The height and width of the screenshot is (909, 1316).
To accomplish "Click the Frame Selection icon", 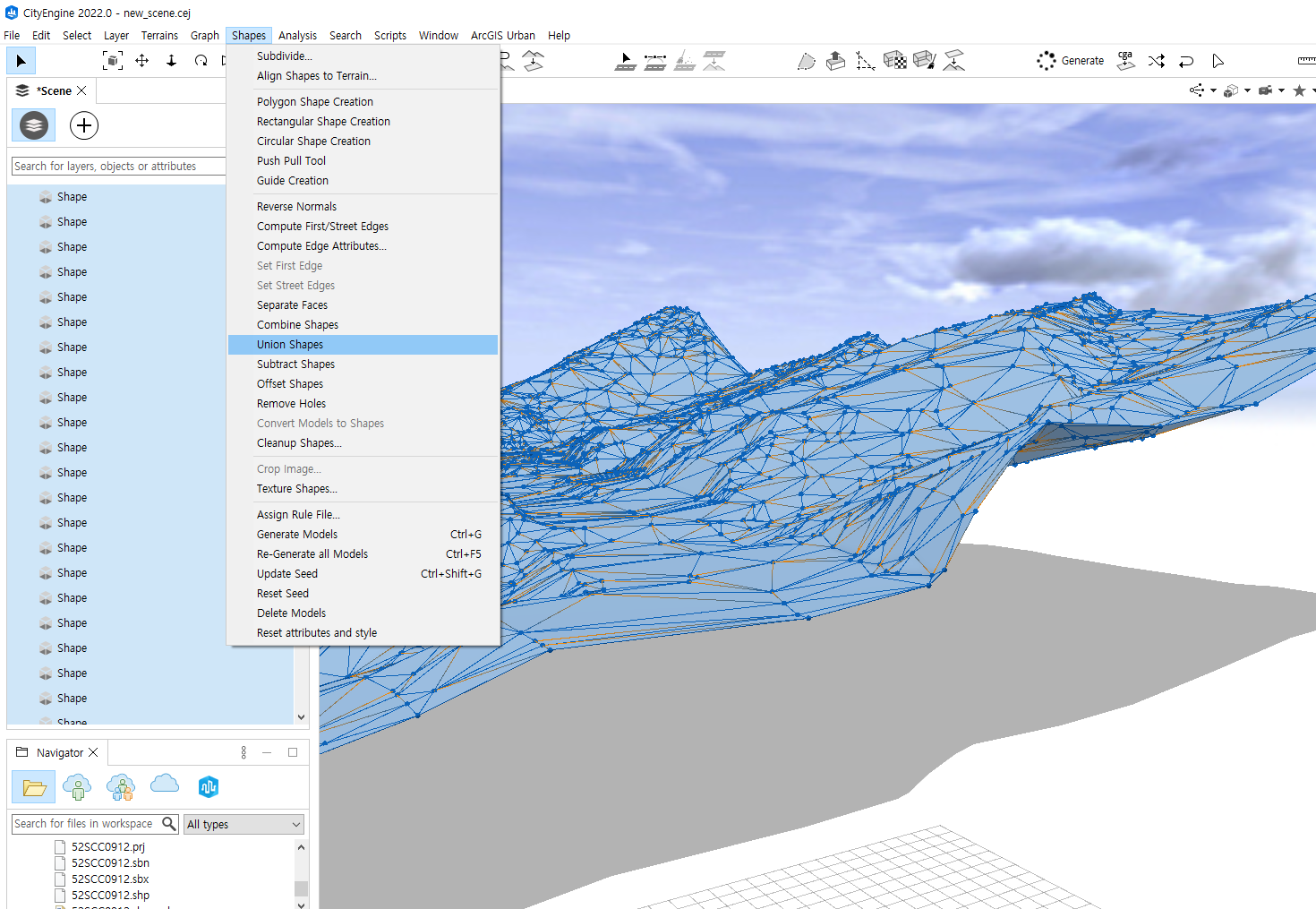I will [x=112, y=61].
